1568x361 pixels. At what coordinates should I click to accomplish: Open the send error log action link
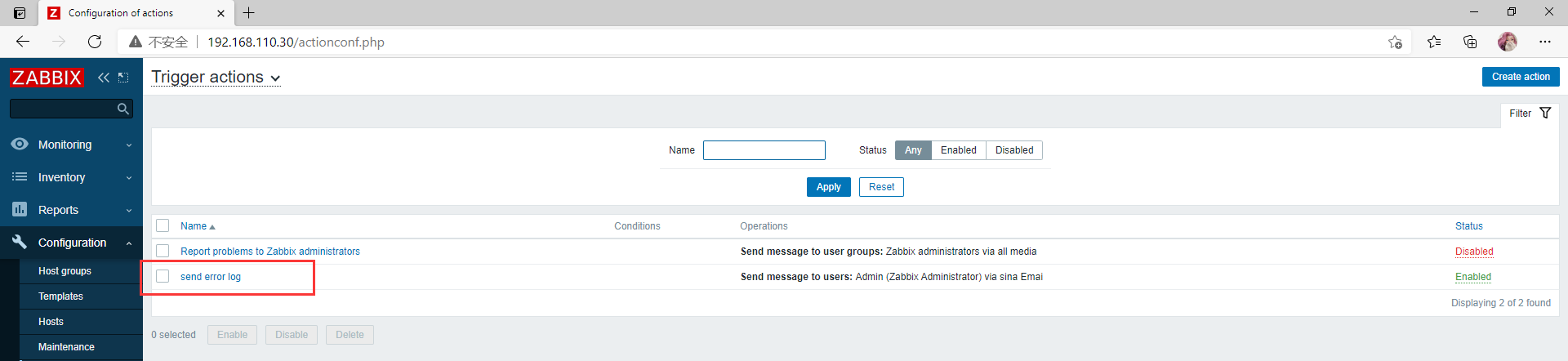[x=211, y=277]
